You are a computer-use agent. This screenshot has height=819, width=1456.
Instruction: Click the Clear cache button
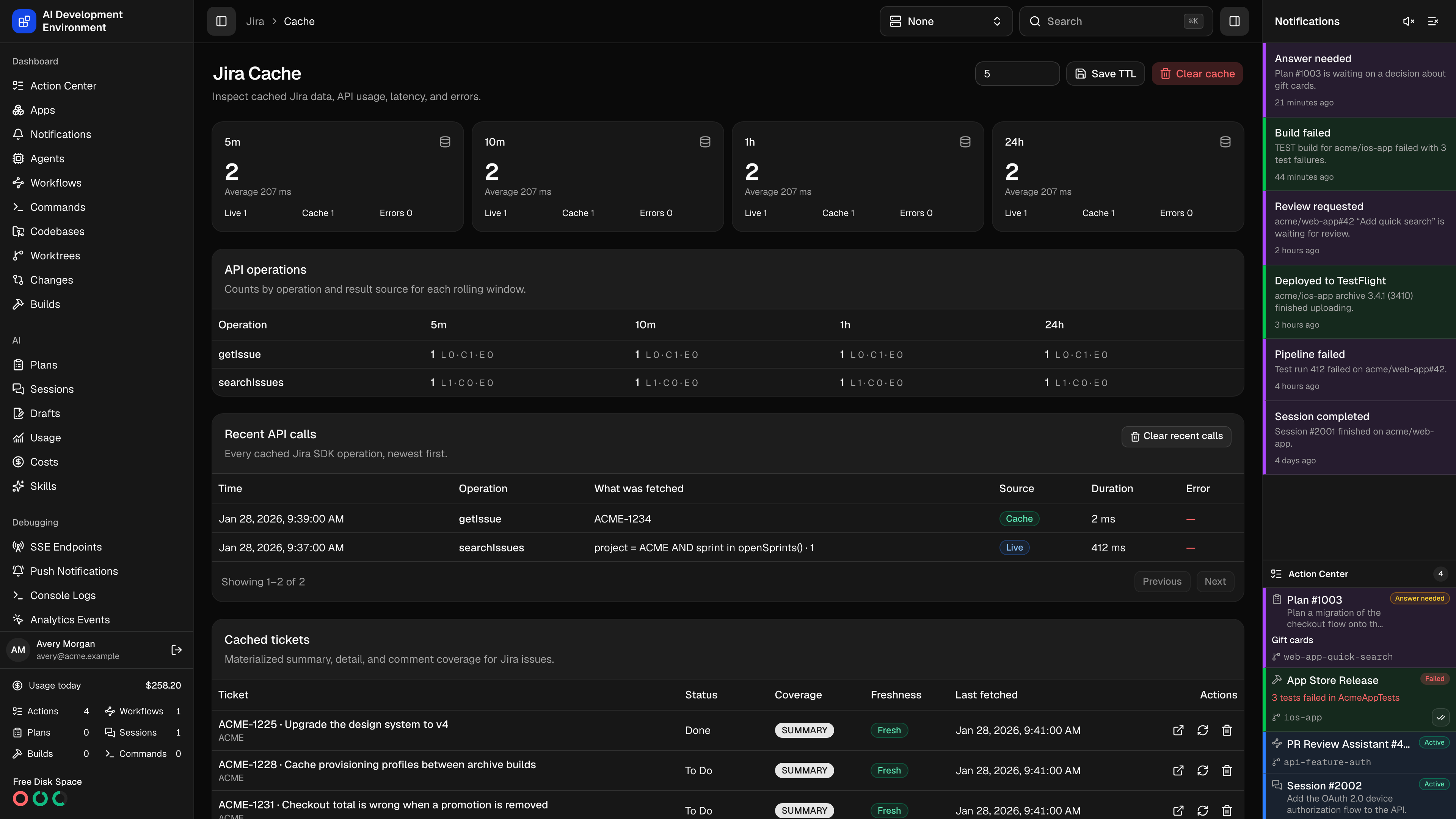[1197, 74]
